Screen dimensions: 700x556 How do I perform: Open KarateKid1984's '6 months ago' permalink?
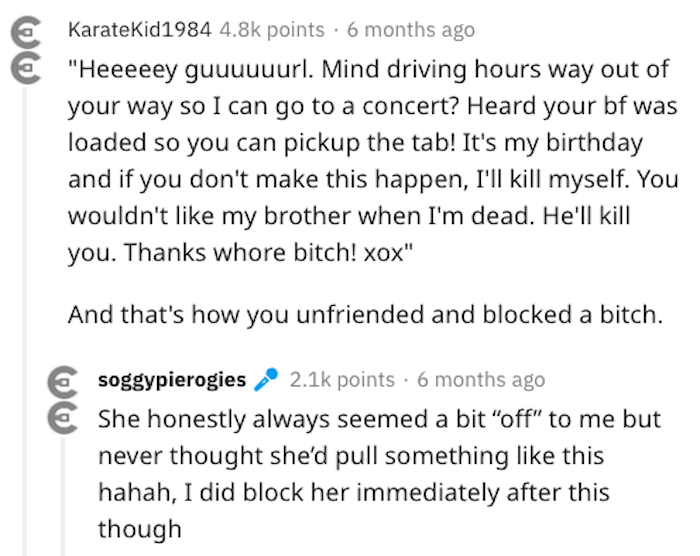pyautogui.click(x=411, y=30)
